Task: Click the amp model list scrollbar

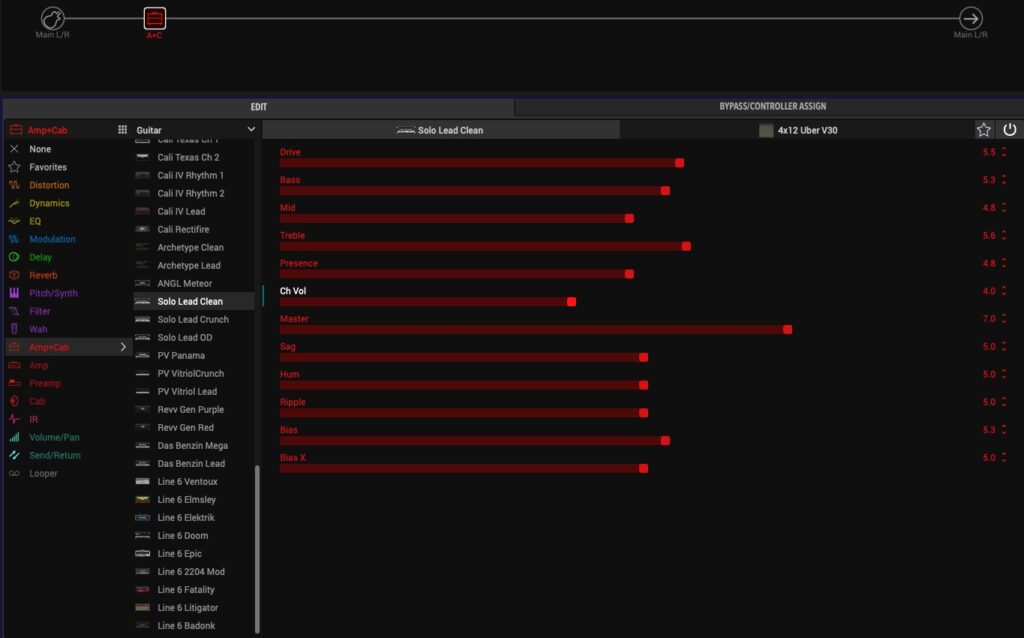Action: [257, 548]
